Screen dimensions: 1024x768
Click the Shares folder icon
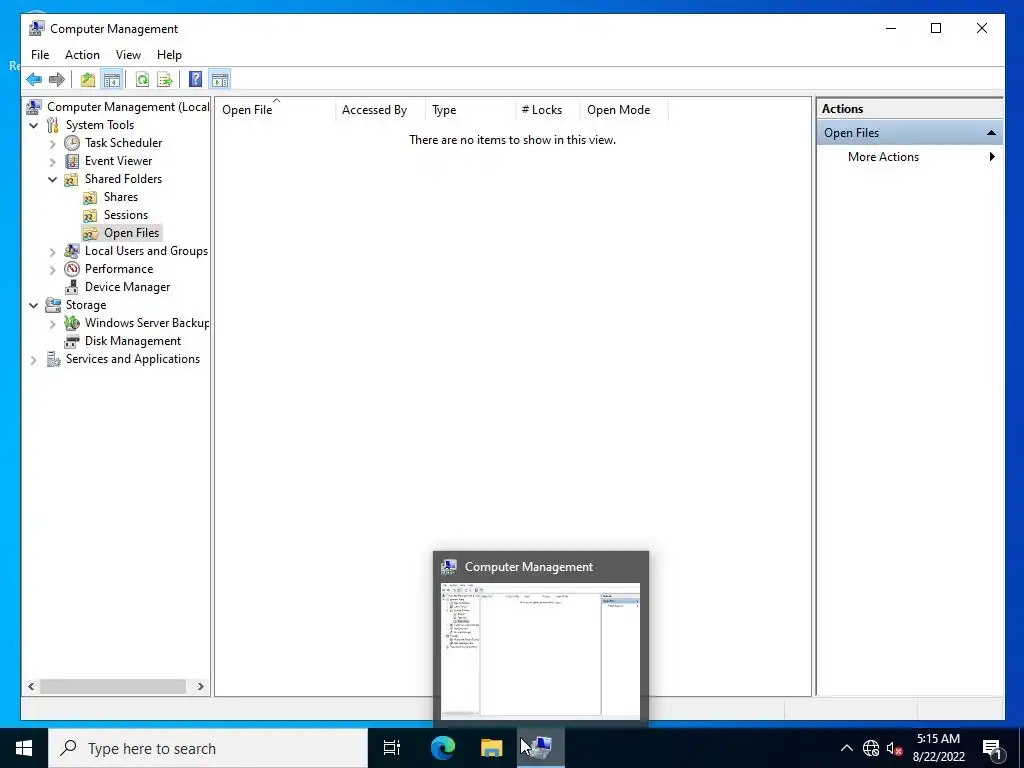90,197
